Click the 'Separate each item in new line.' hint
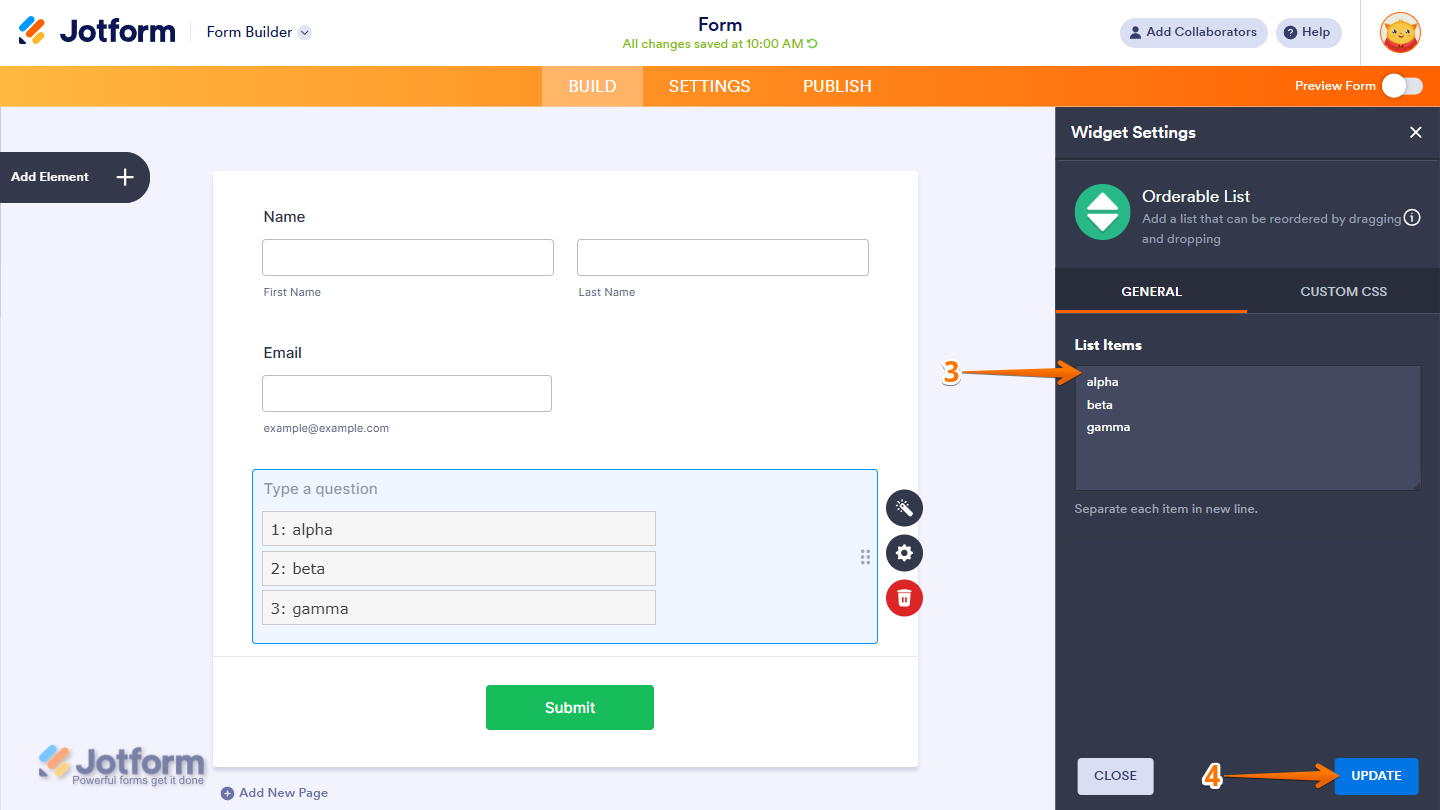The image size is (1440, 810). coord(1166,509)
